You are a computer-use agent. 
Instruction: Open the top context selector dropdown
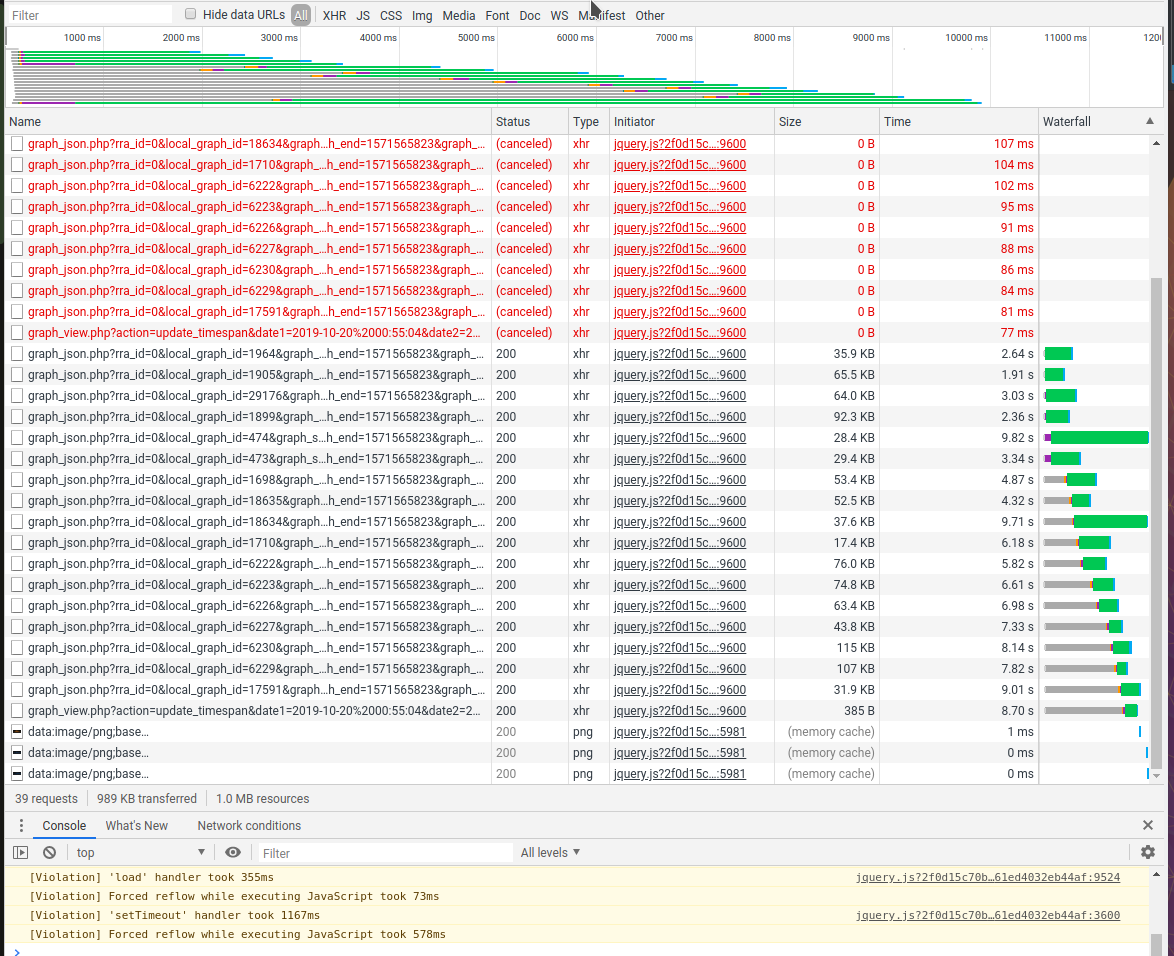[x=141, y=852]
